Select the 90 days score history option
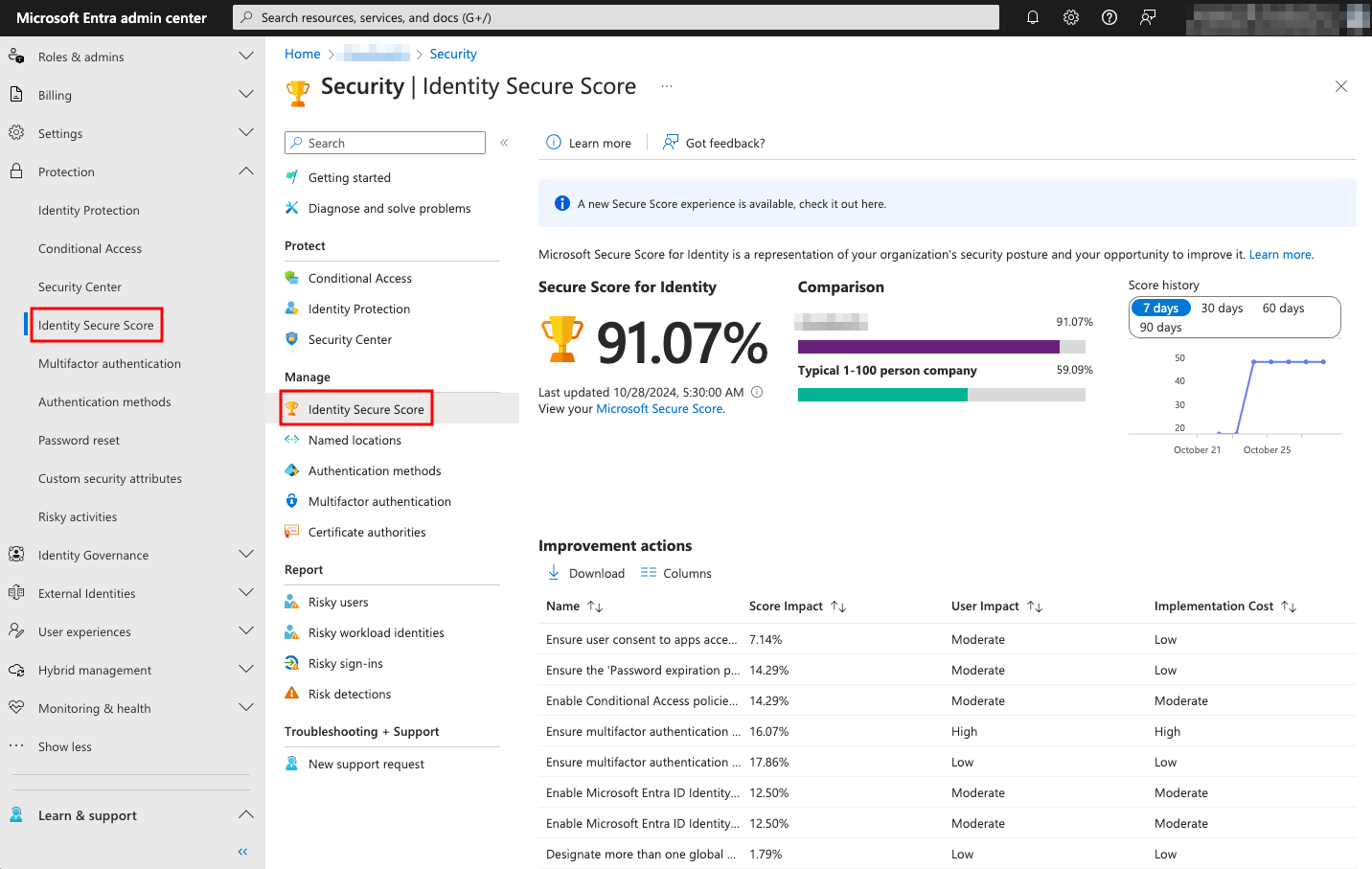1372x869 pixels. (x=1160, y=327)
